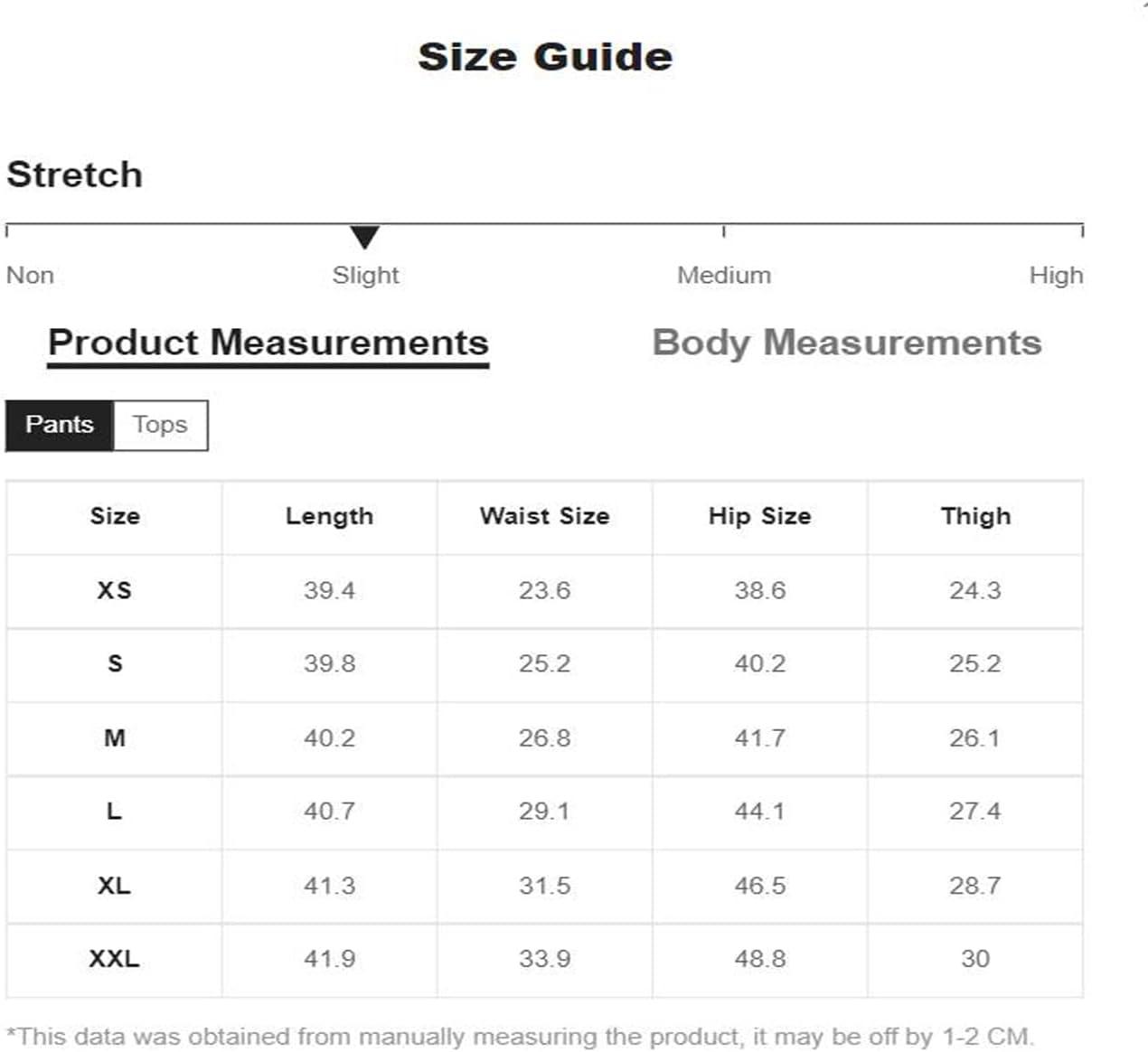
Task: Click the L hip value 44.1
Action: (x=759, y=812)
